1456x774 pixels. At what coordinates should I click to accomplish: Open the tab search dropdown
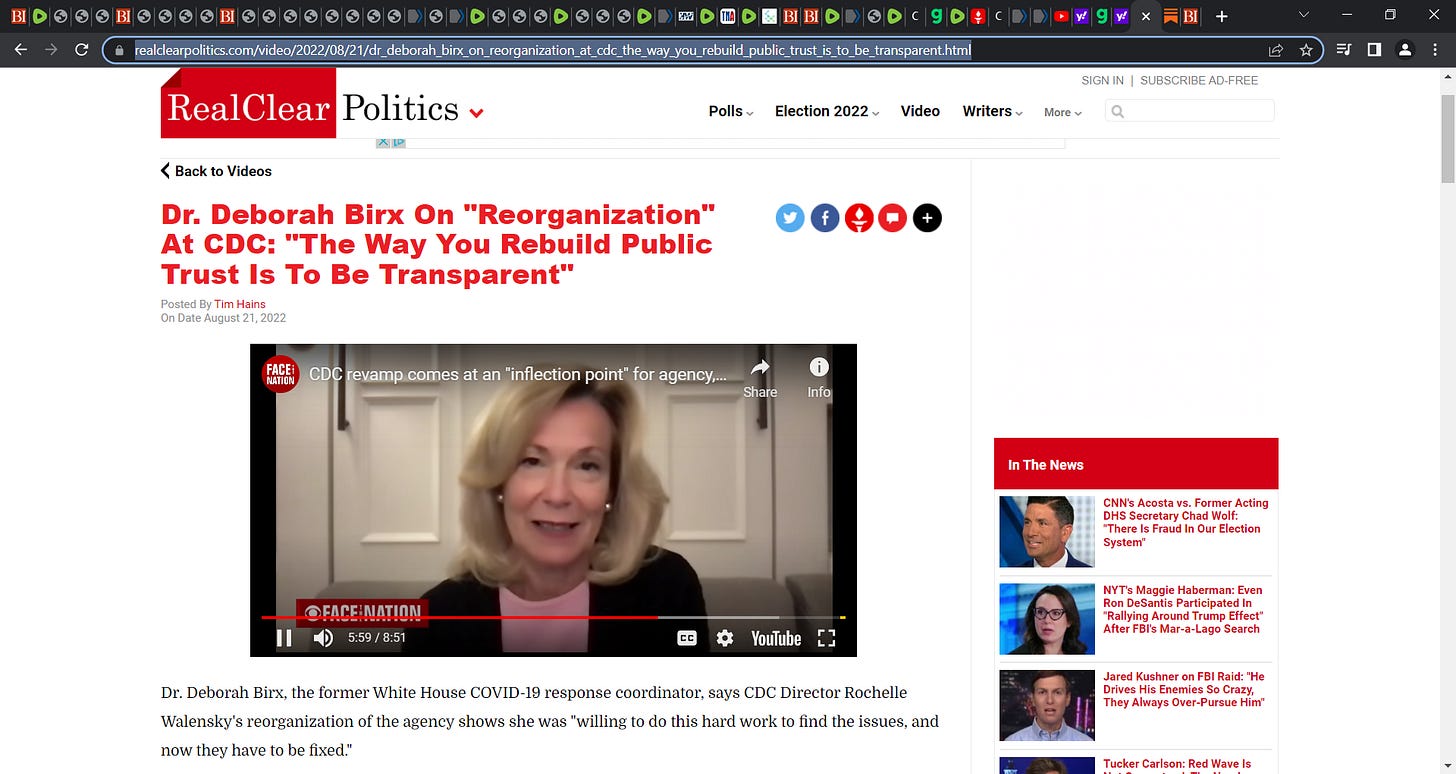[1303, 15]
